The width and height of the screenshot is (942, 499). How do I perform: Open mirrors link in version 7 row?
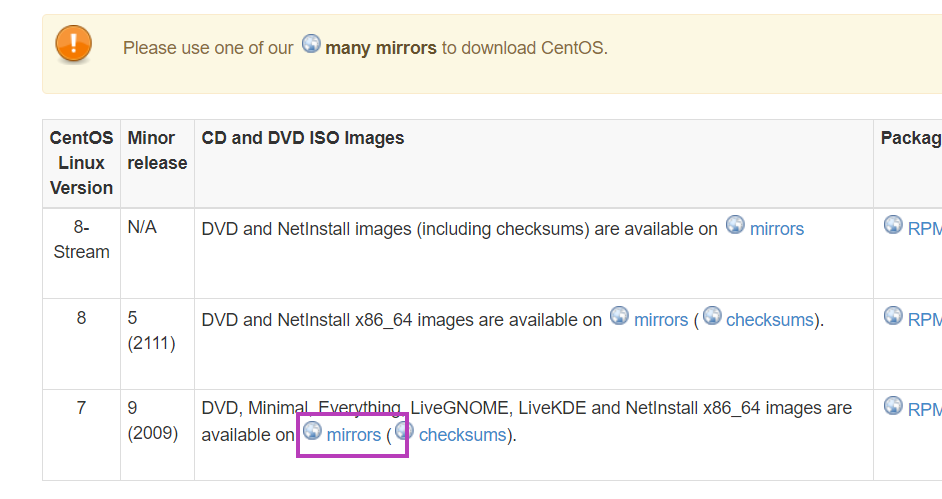tap(354, 435)
